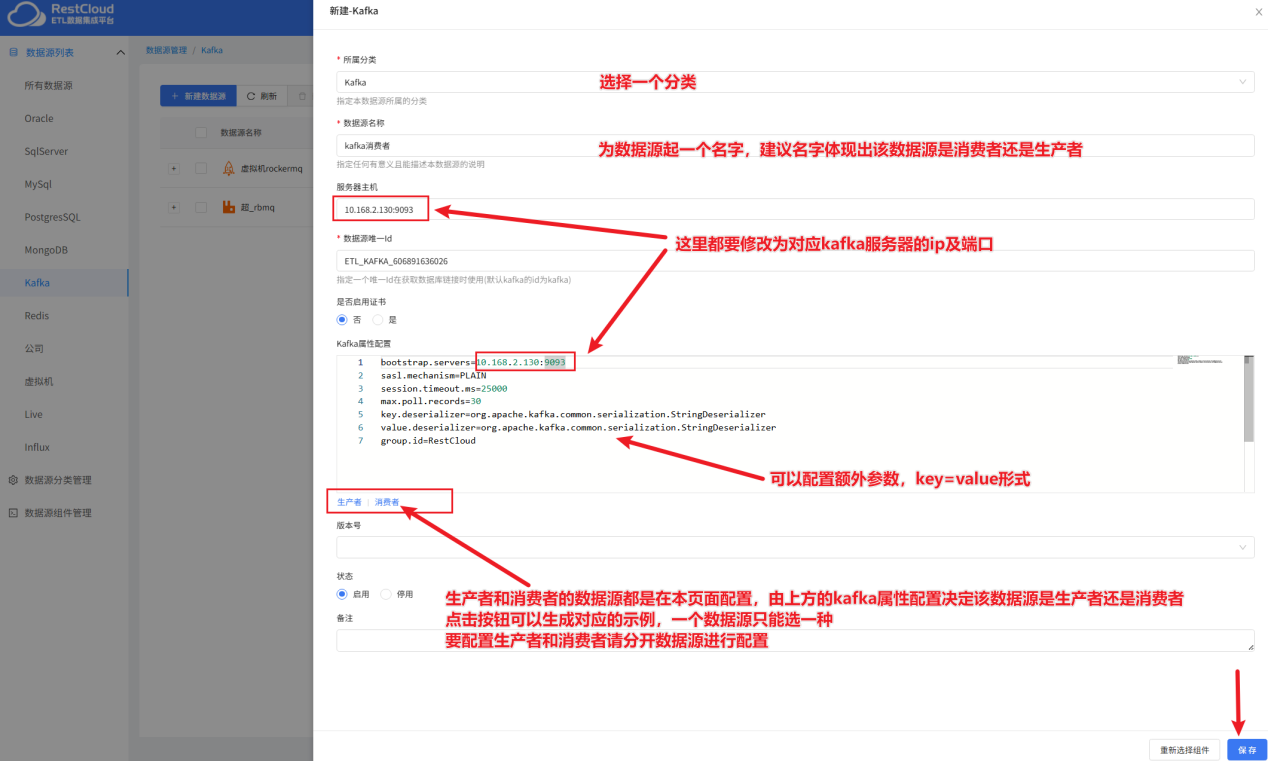Click the value.deserializer line
Screen dimensions: 1268x761
tap(578, 427)
